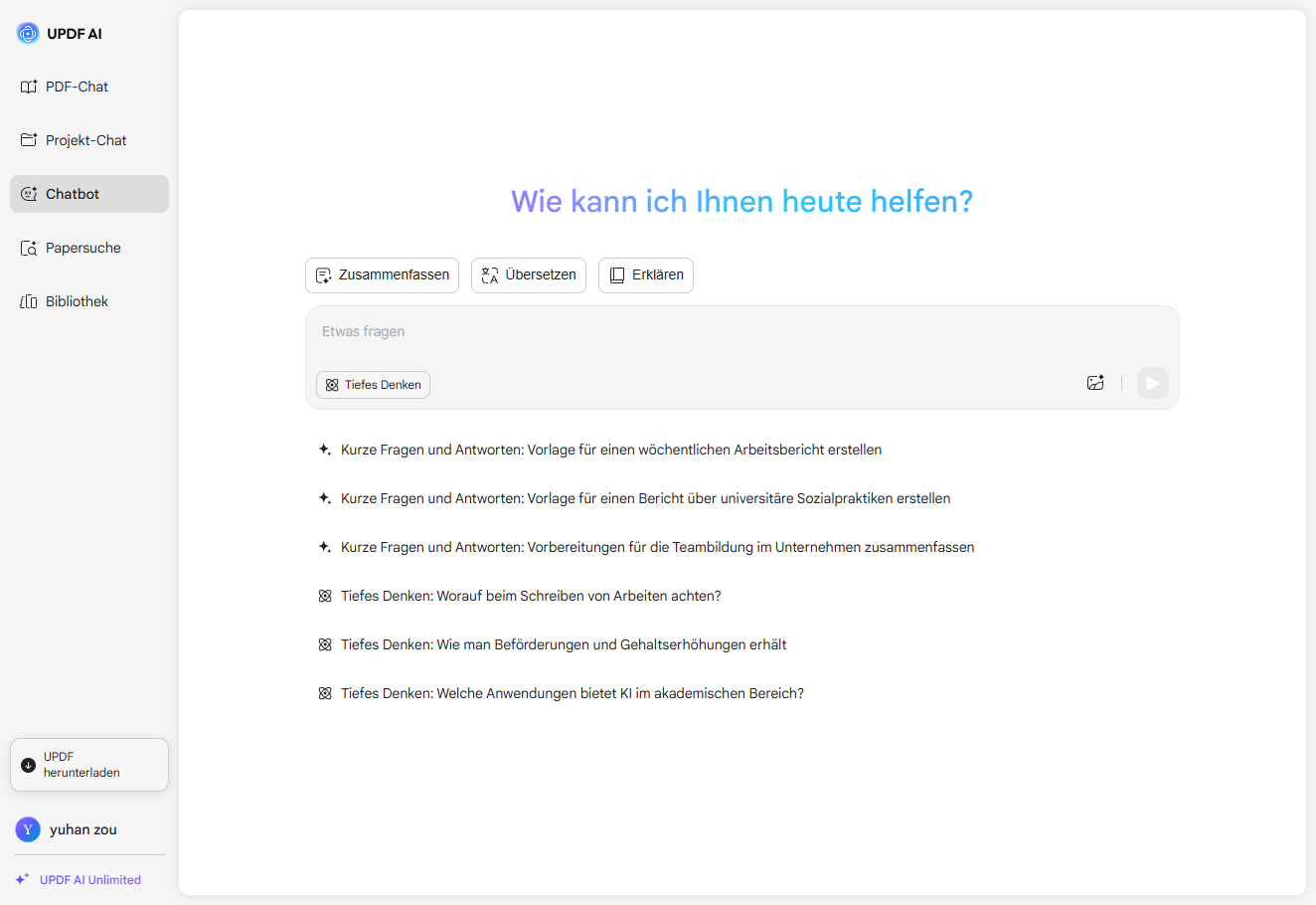Screen dimensions: 1316x905
Task: Click the PDF-Chat book icon
Action: point(29,87)
